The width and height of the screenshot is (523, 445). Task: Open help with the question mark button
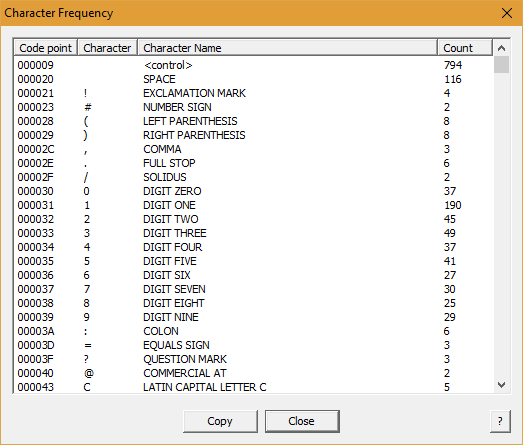pyautogui.click(x=500, y=421)
